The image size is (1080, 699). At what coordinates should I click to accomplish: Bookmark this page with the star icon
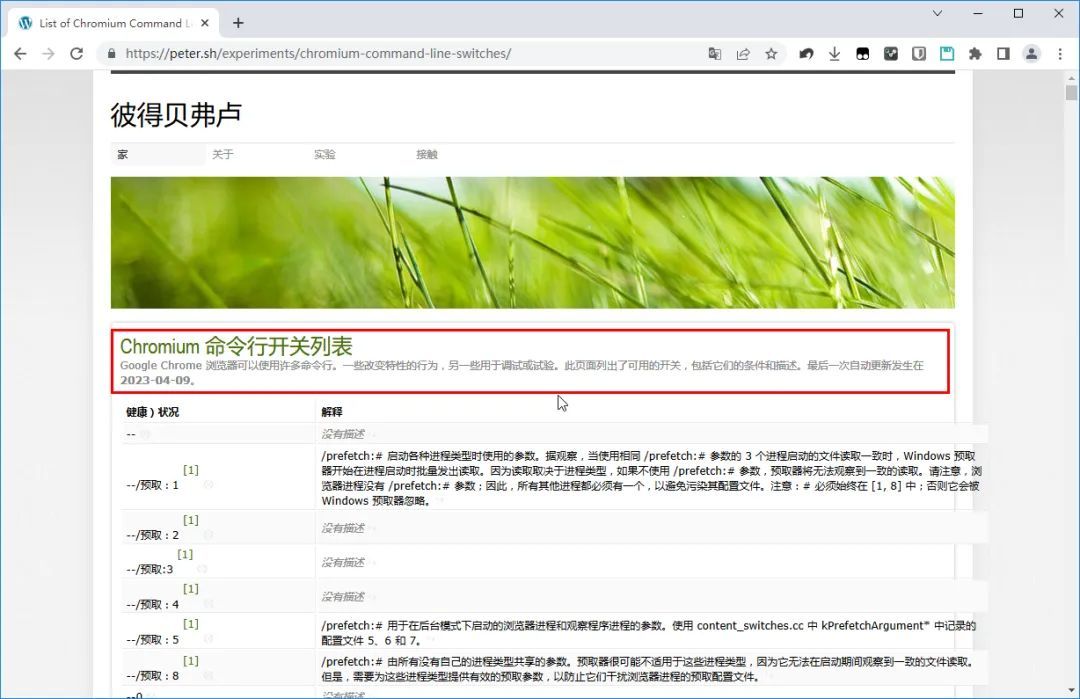point(771,54)
